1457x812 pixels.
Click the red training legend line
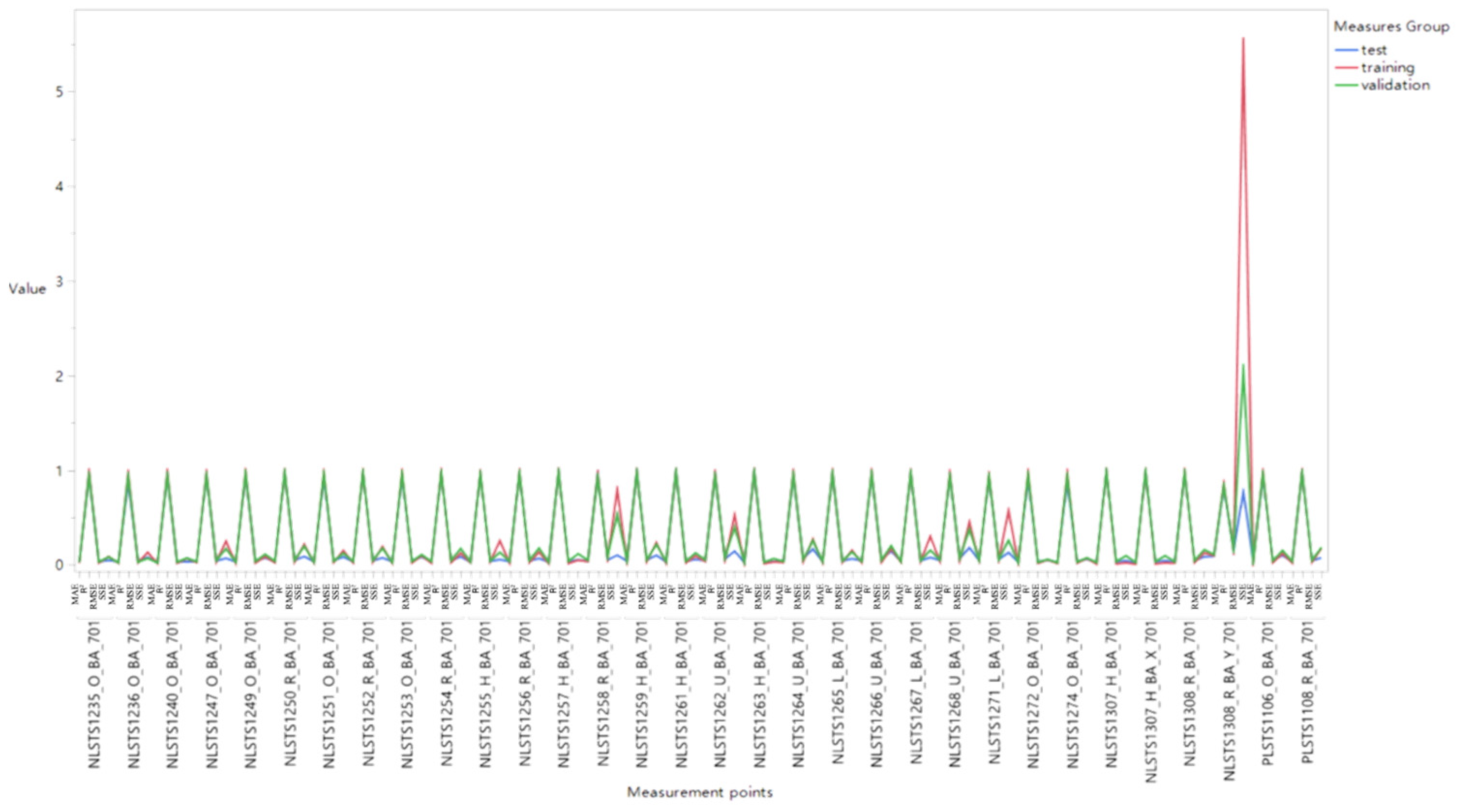pyautogui.click(x=1346, y=68)
